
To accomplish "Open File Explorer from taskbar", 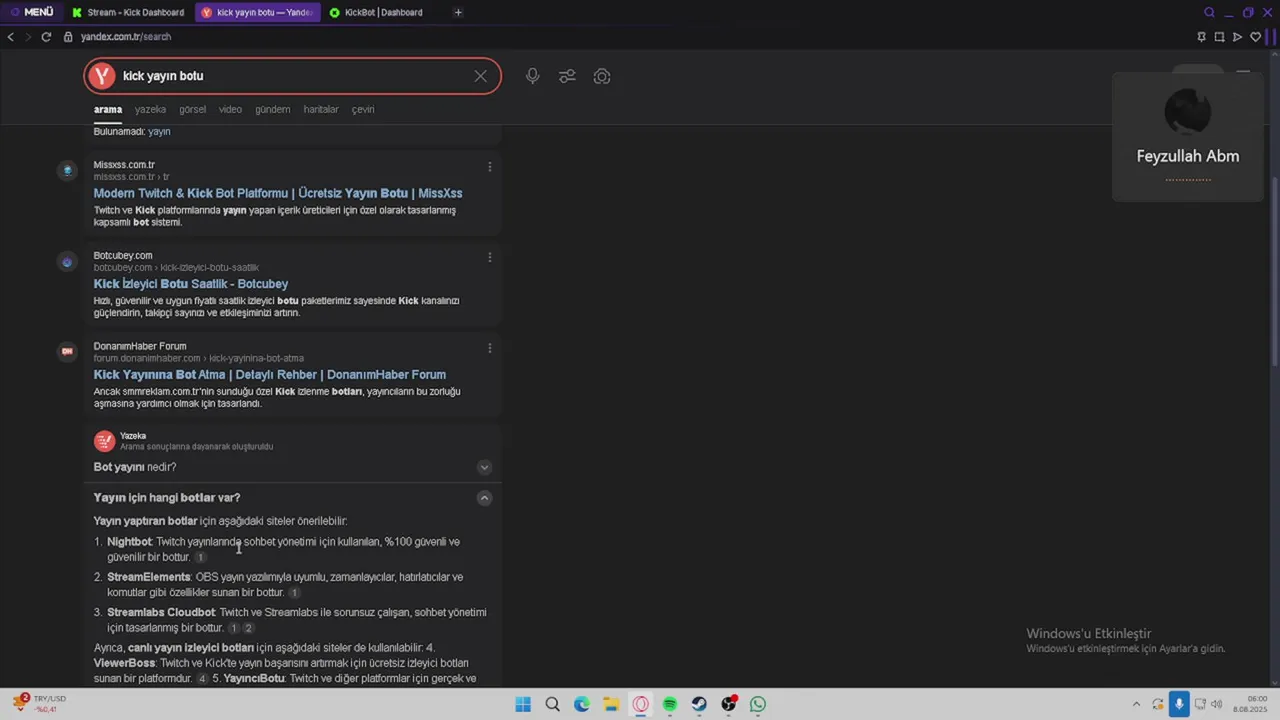I will tap(611, 704).
